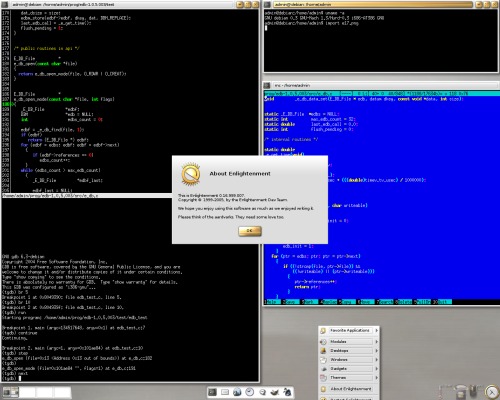
Task: Click 10Quit in mc editor key bar
Action: (442, 302)
